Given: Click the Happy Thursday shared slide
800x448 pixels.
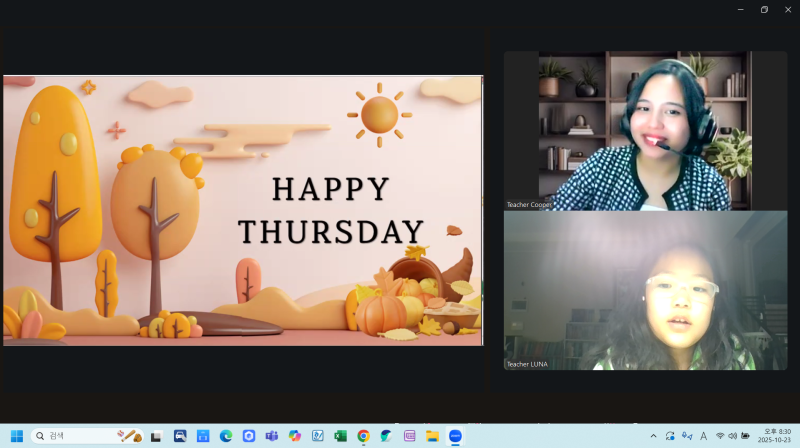Looking at the screenshot, I should pyautogui.click(x=243, y=210).
